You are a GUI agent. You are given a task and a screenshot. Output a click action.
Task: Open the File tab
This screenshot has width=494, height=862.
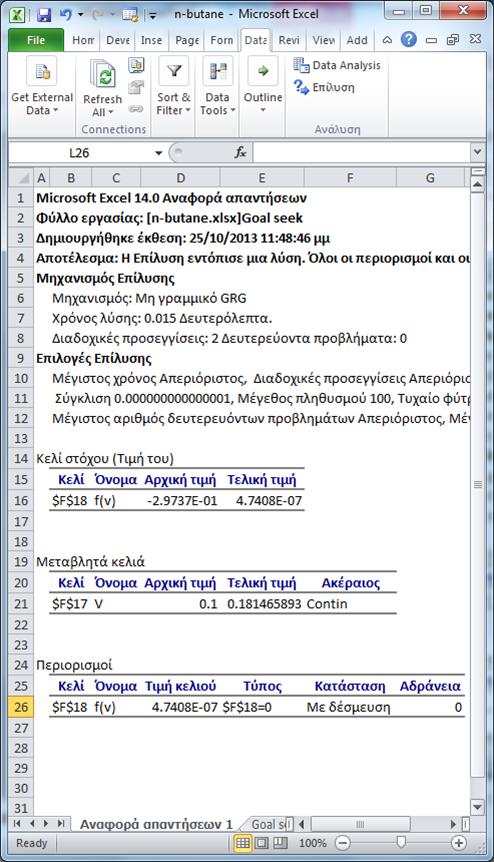36,40
